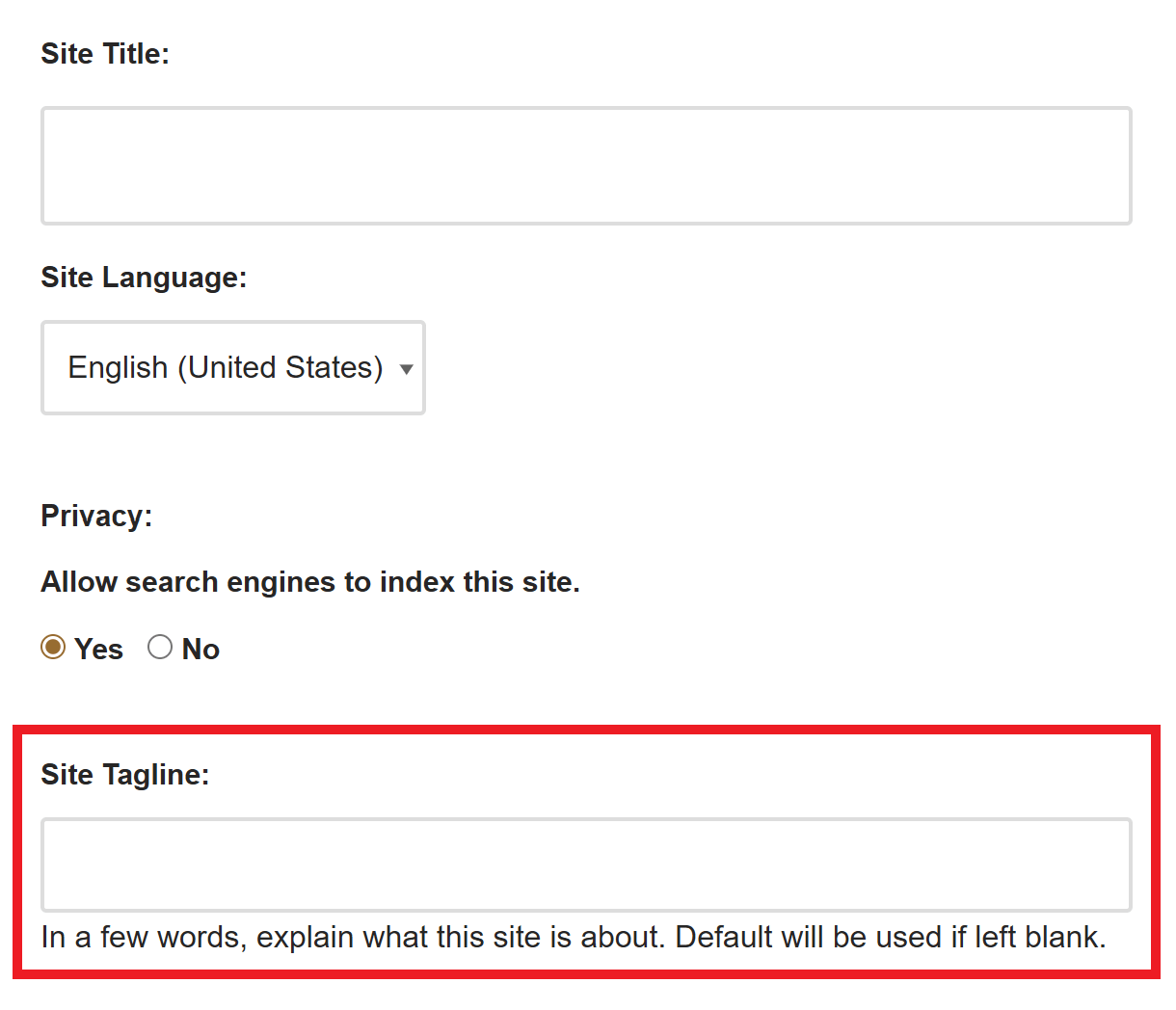The height and width of the screenshot is (1010, 1176).
Task: Select the Yes radio button for indexing
Action: (53, 648)
